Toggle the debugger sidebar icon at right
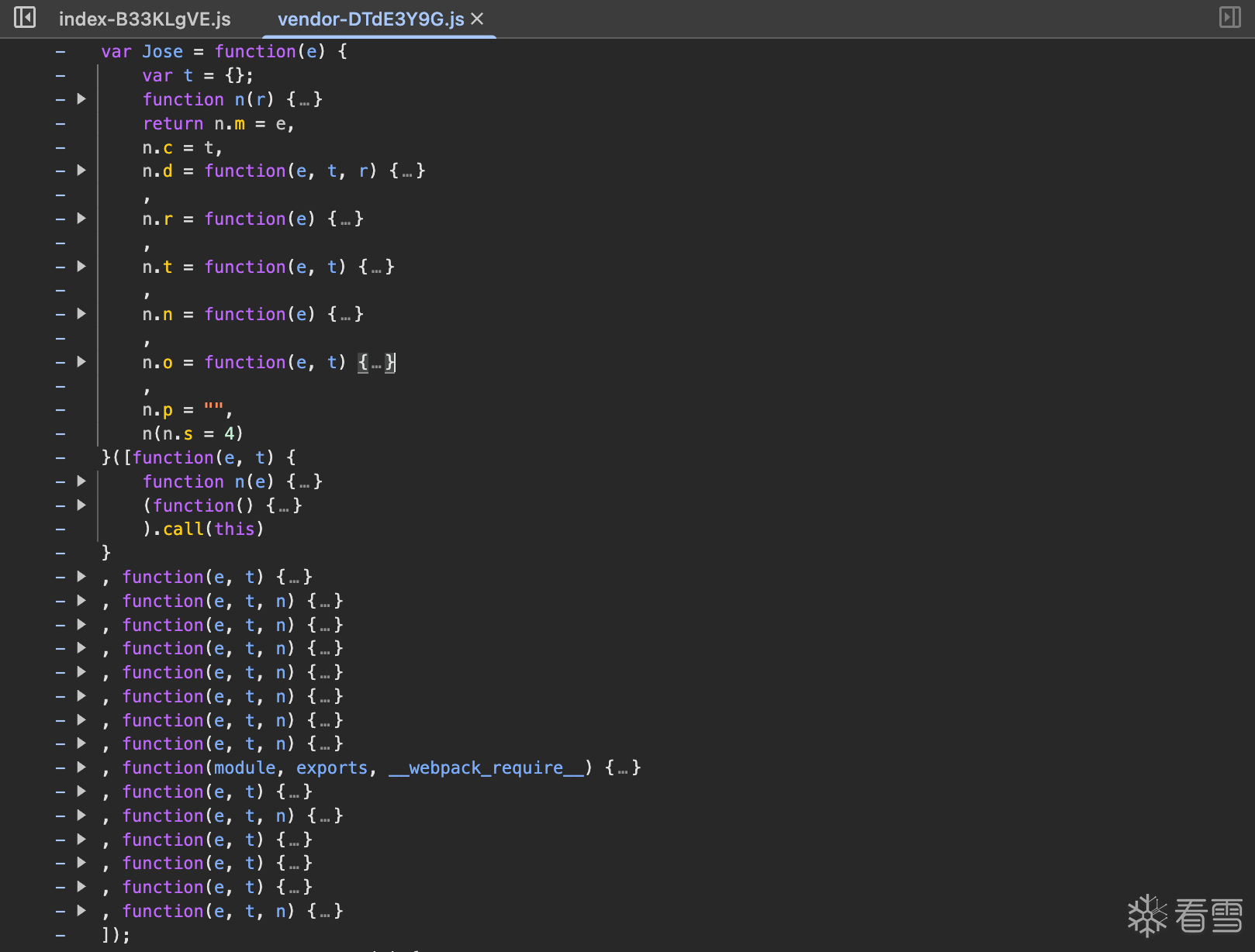This screenshot has height=952, width=1255. tap(1230, 17)
